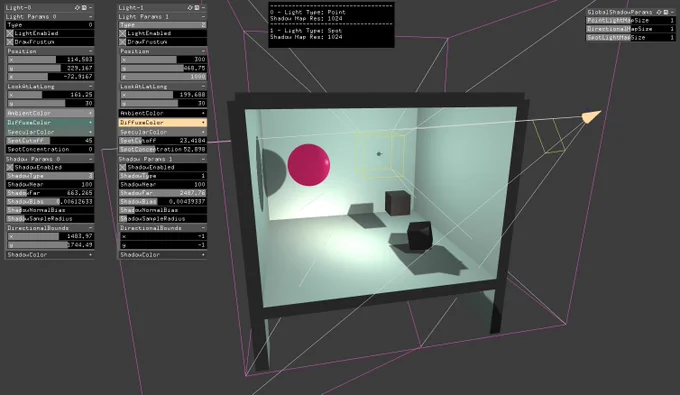Click the Type slider in Light Params 0

pyautogui.click(x=50, y=25)
